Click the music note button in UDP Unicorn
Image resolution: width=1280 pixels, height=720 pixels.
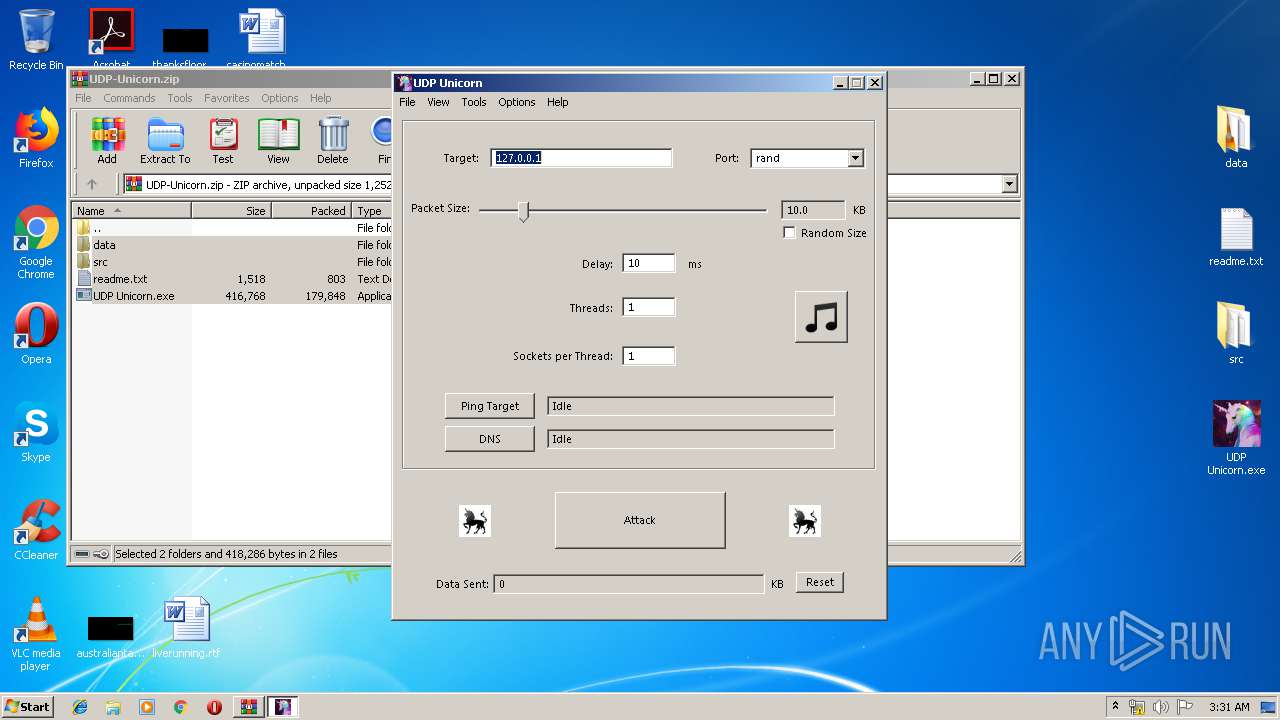pyautogui.click(x=821, y=317)
